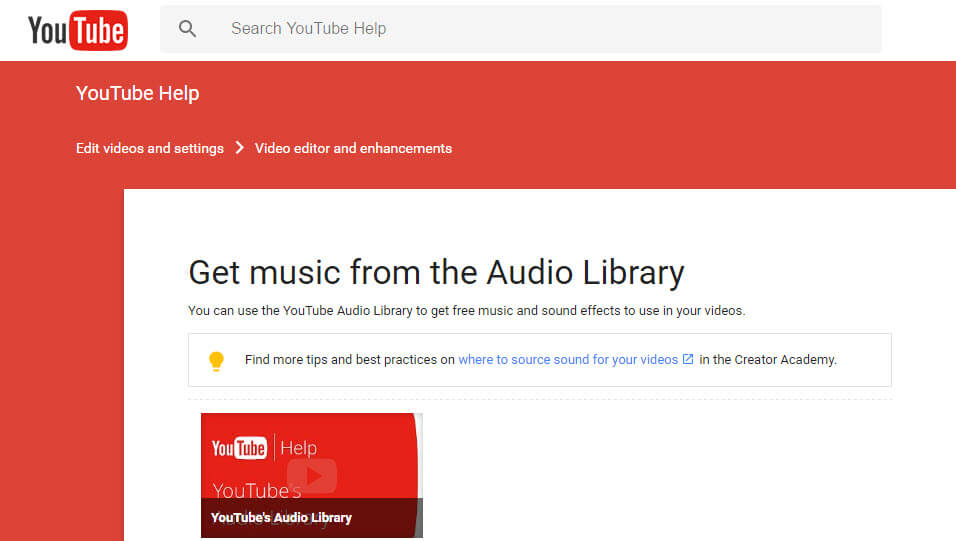This screenshot has height=541, width=956.
Task: Click the yellow lightbulb tip icon
Action: pos(216,361)
